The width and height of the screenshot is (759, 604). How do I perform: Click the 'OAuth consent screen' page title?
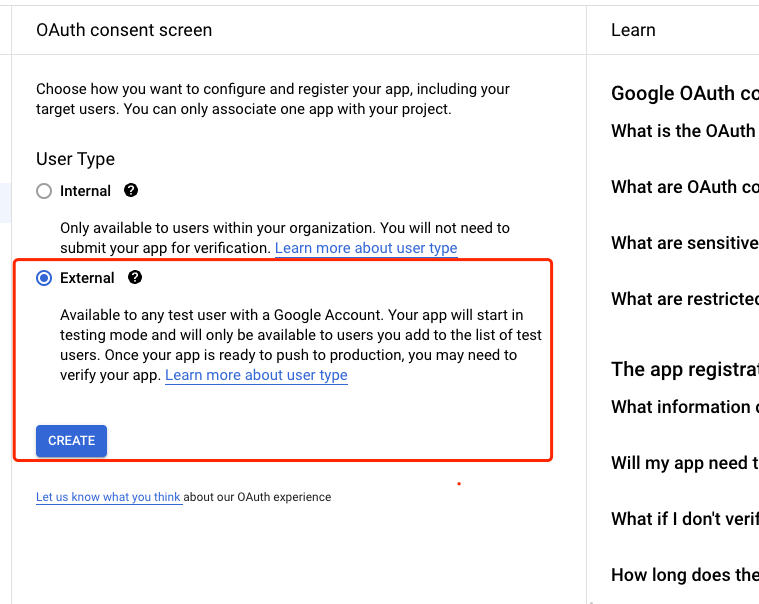[124, 30]
